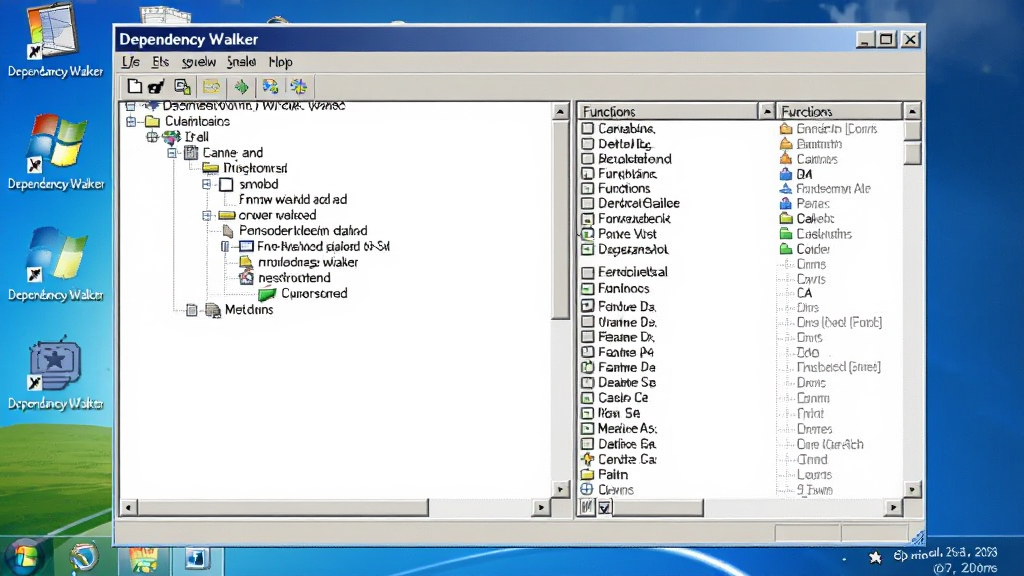
Task: Click the yellow folder toolbar icon
Action: (x=211, y=86)
